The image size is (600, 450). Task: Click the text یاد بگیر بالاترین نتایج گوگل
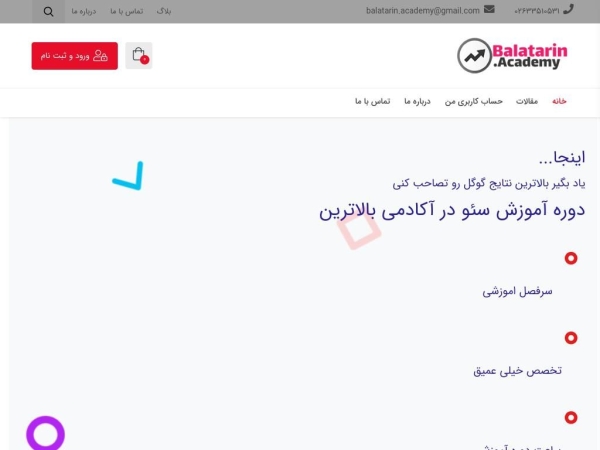click(x=523, y=184)
